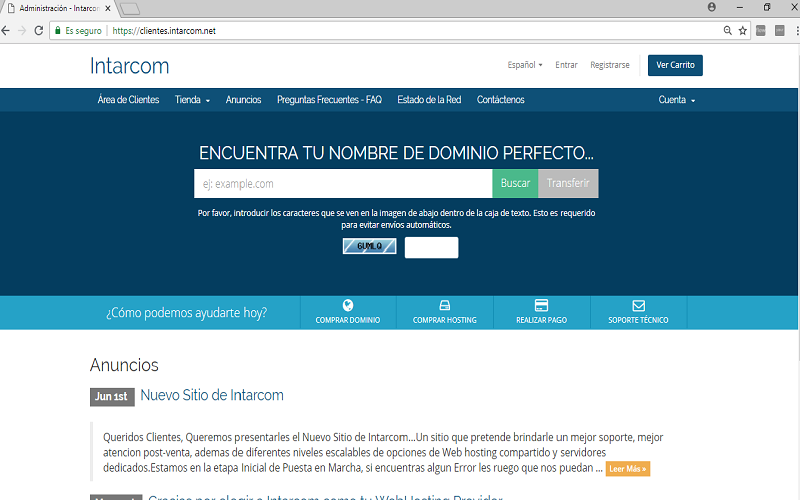Reload the page with refresh icon
The width and height of the screenshot is (800, 500).
pos(38,31)
